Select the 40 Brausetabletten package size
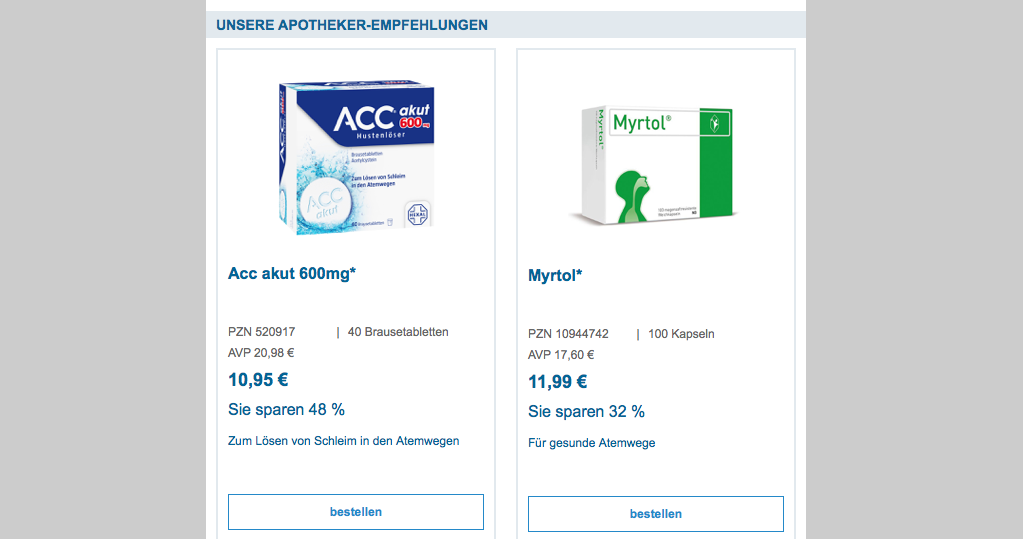The height and width of the screenshot is (539, 1023). tap(398, 332)
